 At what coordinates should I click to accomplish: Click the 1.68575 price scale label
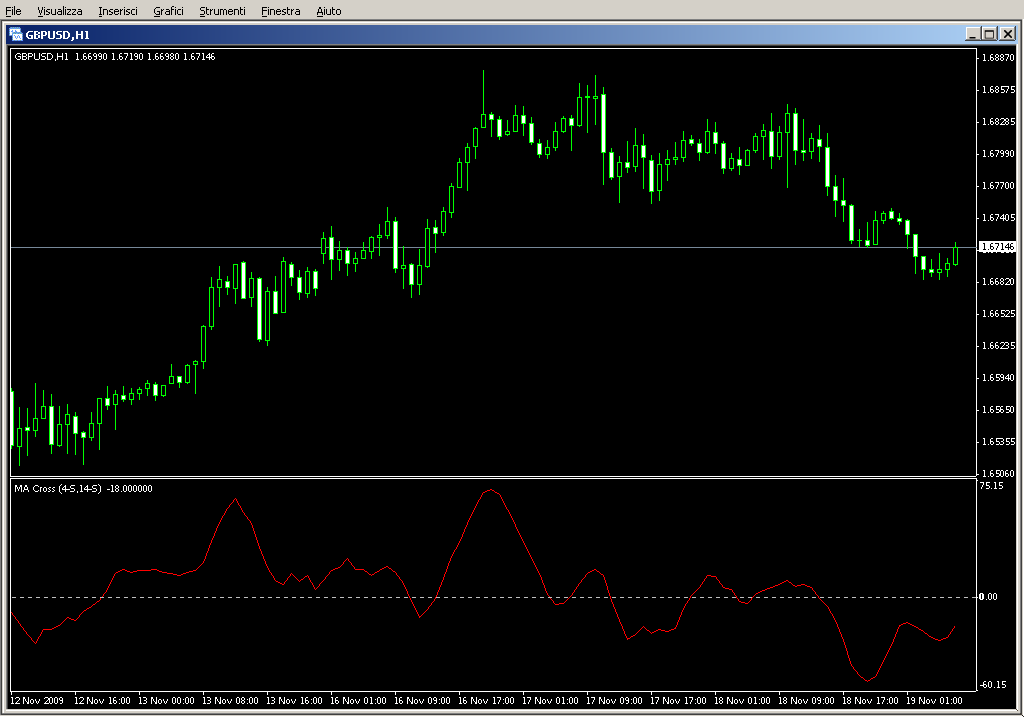[999, 89]
